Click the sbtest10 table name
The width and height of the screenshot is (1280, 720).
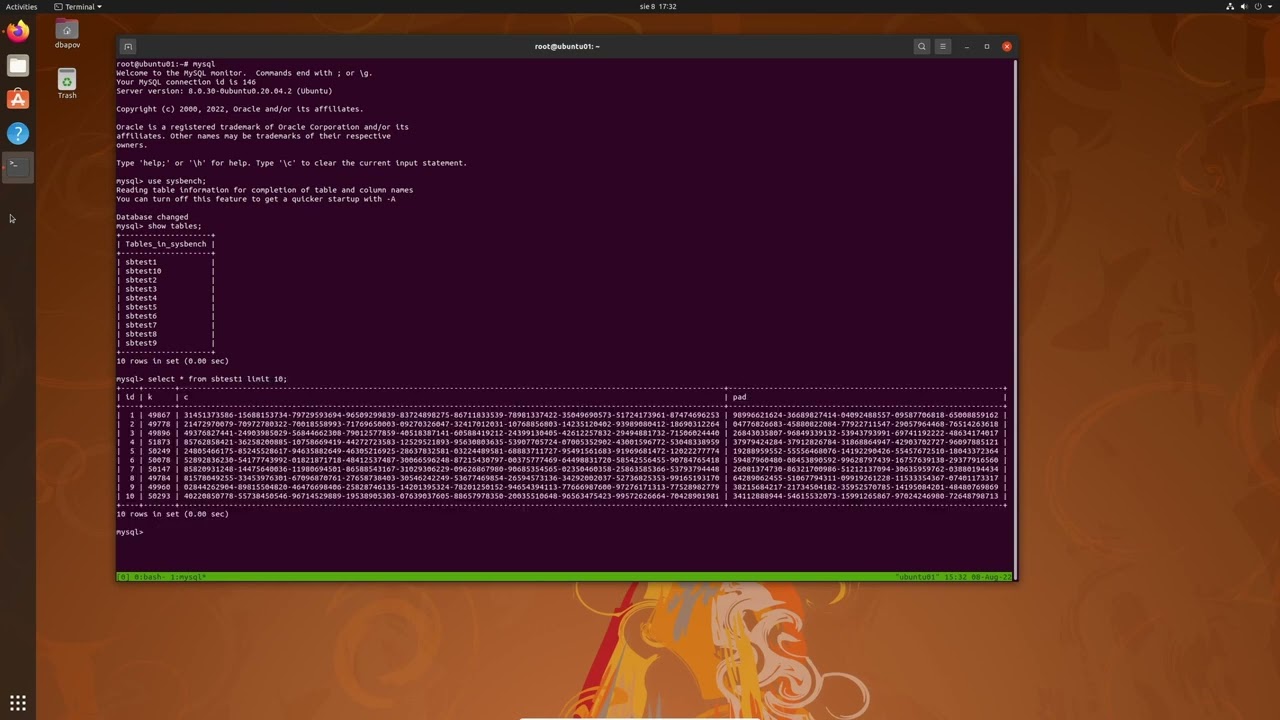[x=143, y=271]
